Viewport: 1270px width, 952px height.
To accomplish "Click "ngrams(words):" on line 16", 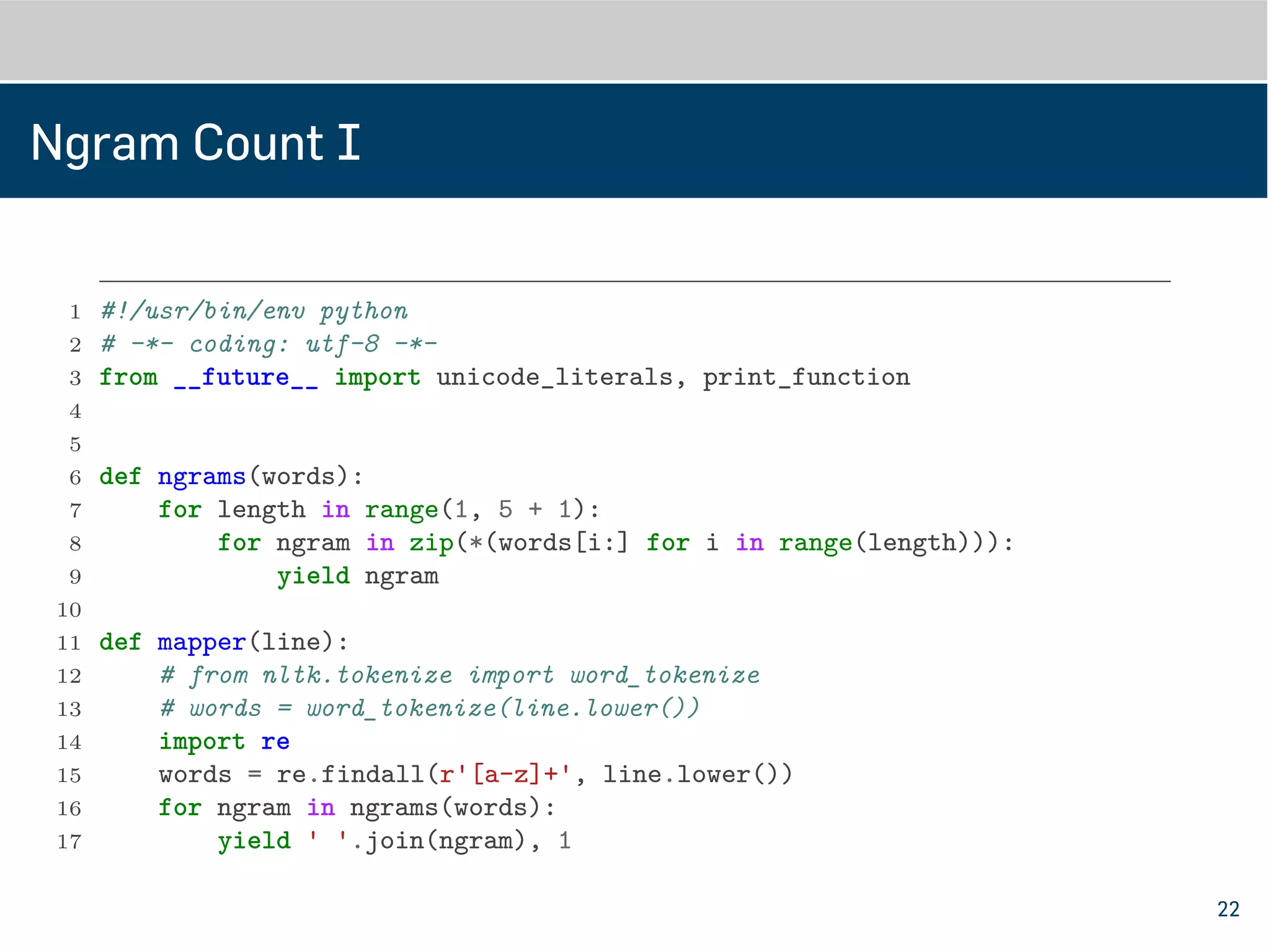I will [x=452, y=808].
